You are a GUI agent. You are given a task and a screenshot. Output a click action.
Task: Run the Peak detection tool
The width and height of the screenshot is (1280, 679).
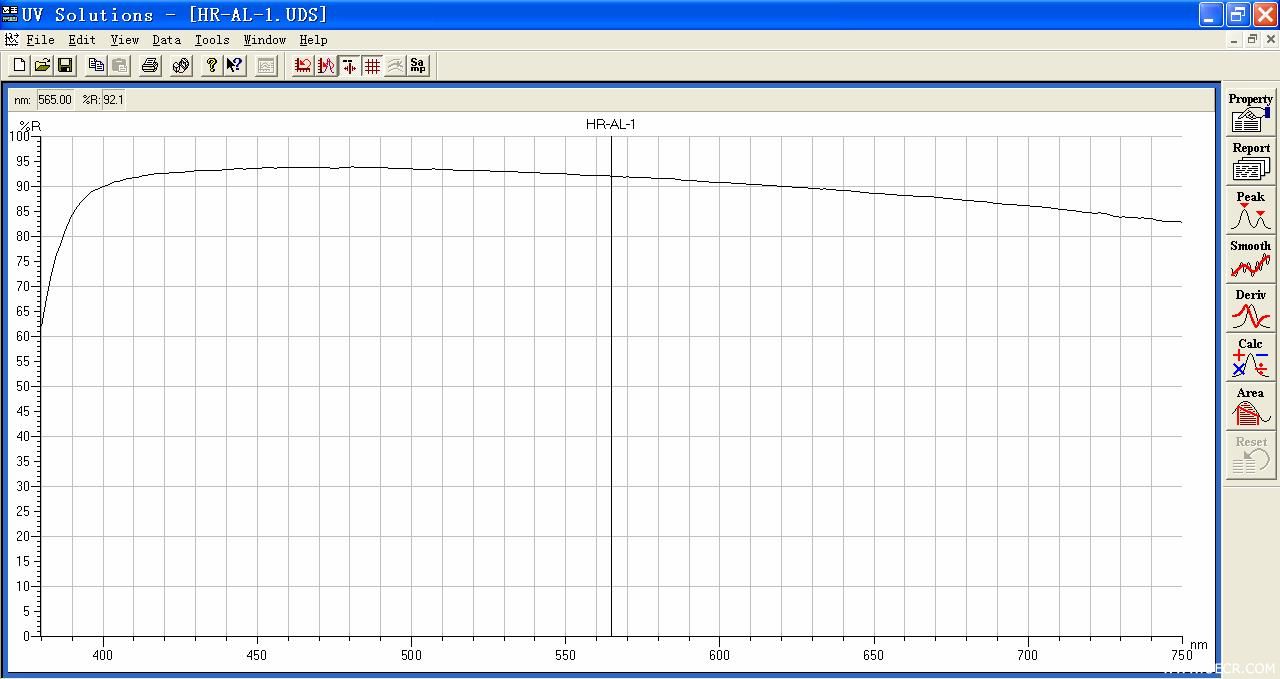pyautogui.click(x=1250, y=210)
